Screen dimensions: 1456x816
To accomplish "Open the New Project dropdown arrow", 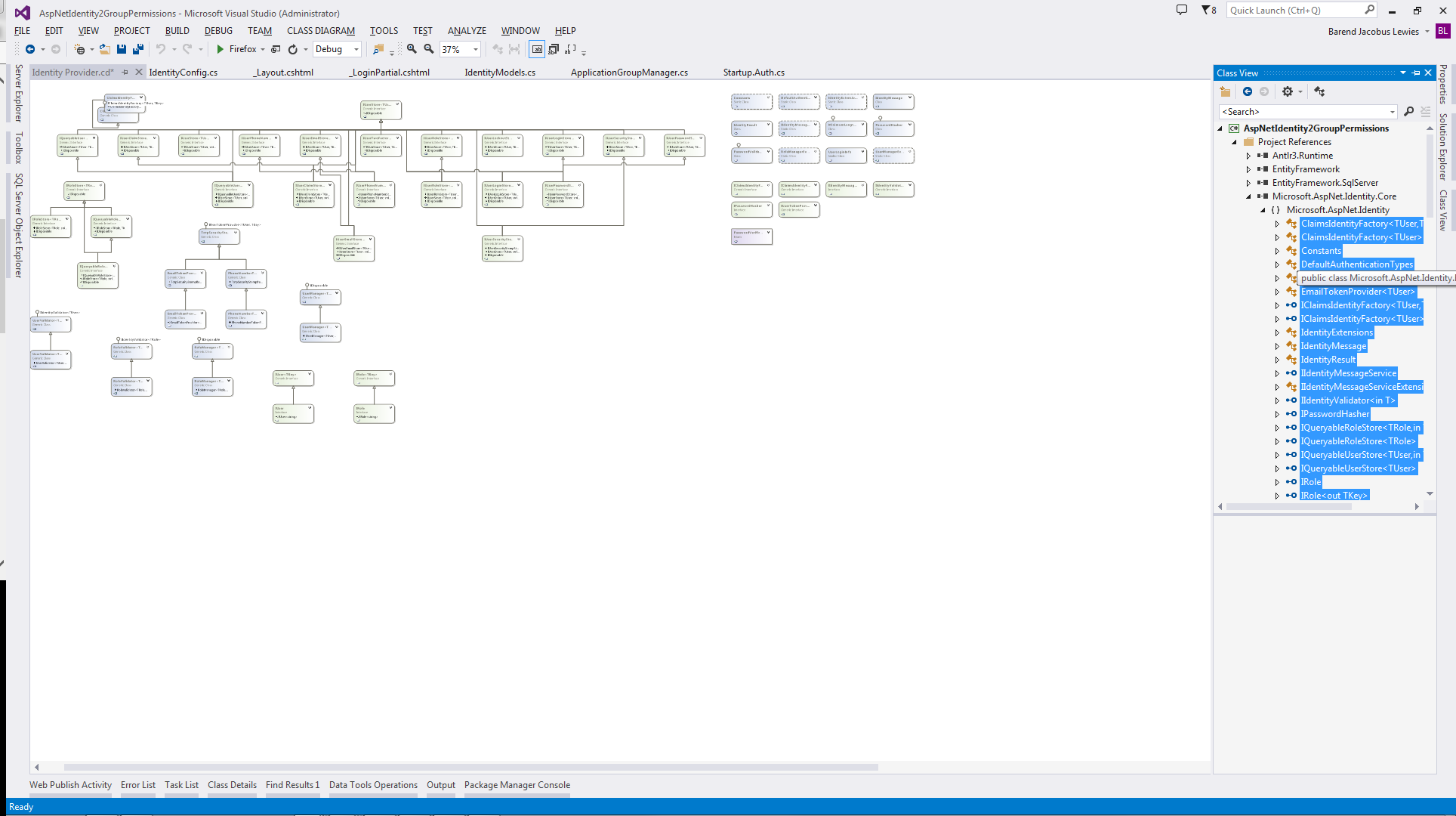I will [92, 49].
